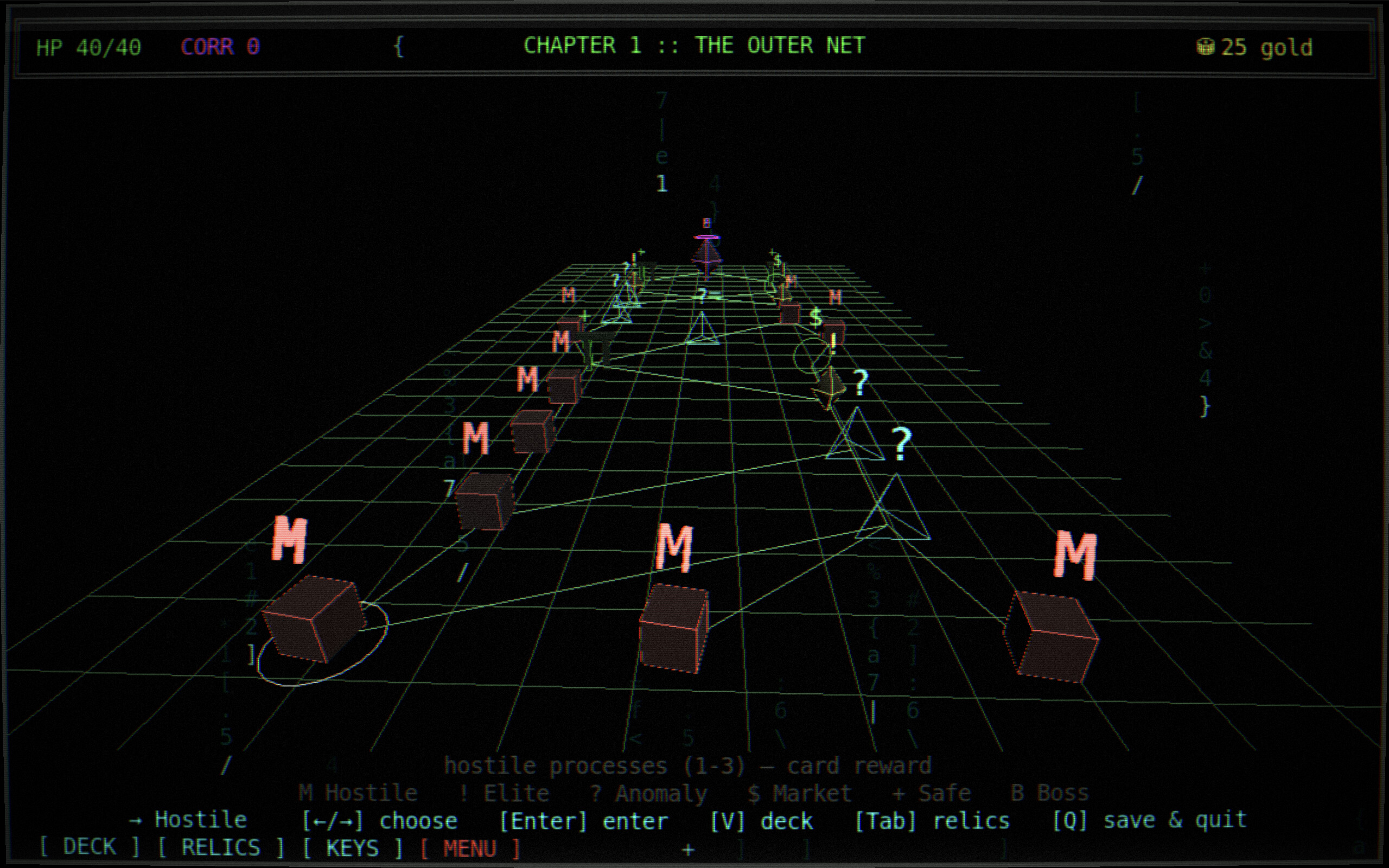Open the [ RELICS ] button
Image resolution: width=1389 pixels, height=868 pixels.
[221, 847]
